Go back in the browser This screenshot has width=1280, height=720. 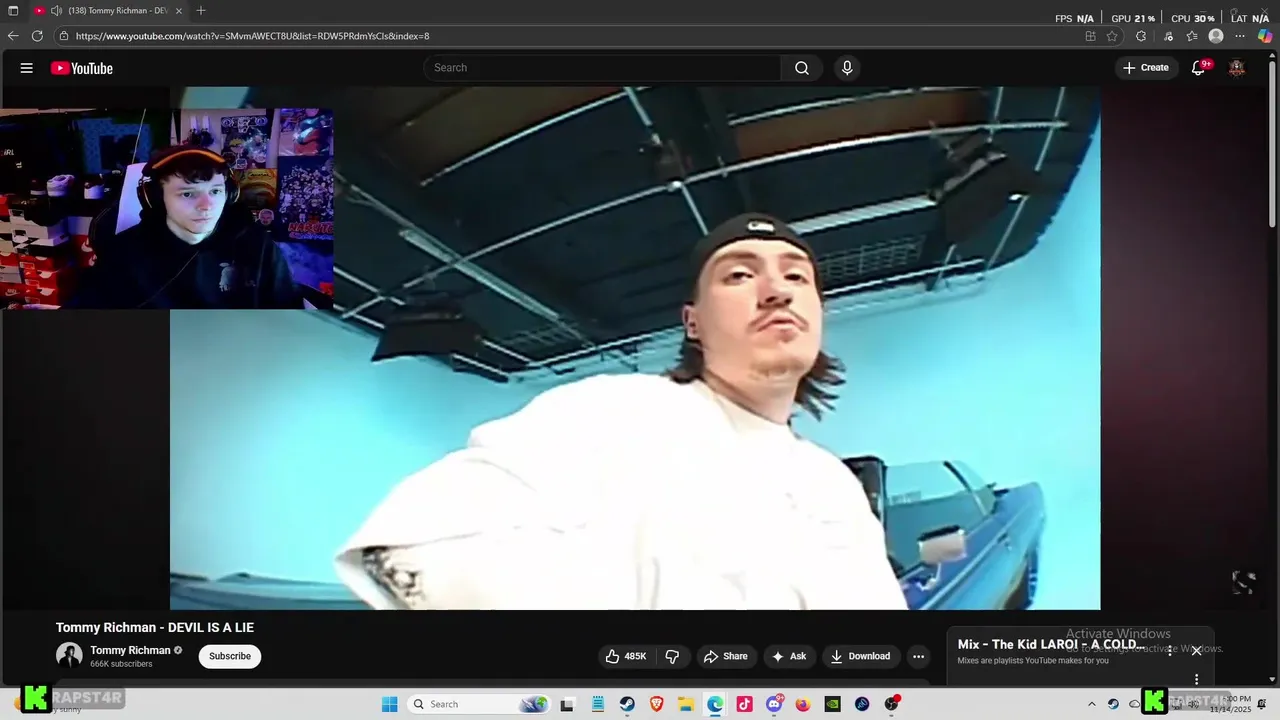[13, 36]
